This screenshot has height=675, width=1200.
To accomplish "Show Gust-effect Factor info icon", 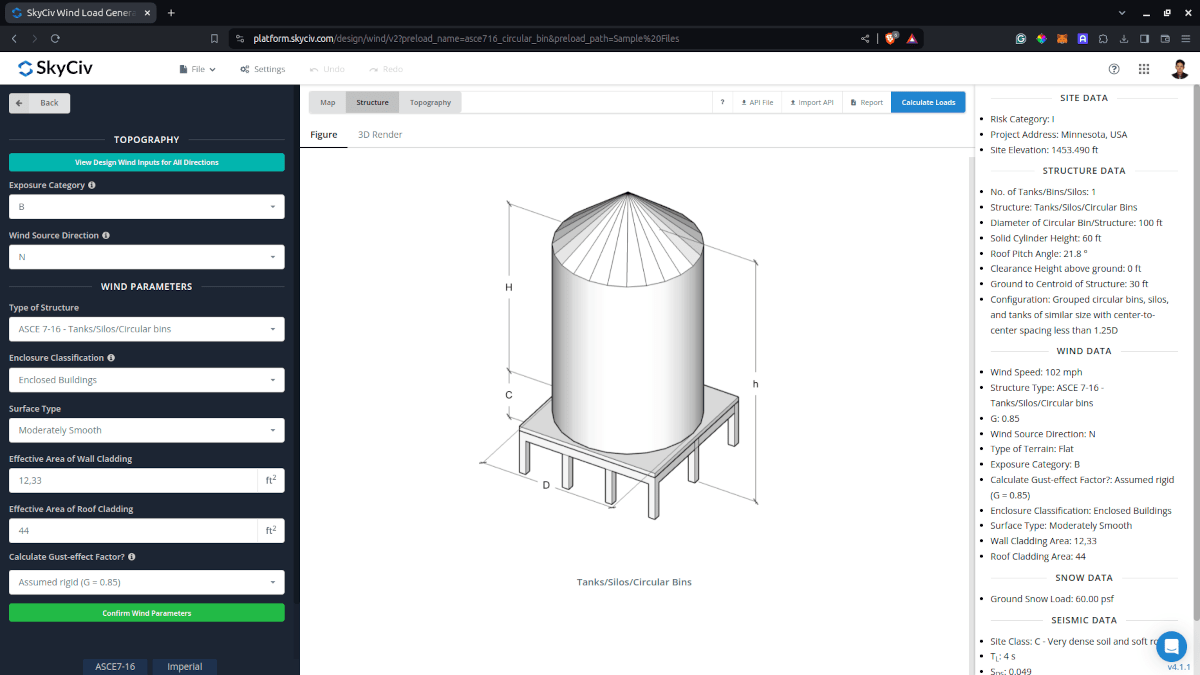I will (x=132, y=557).
